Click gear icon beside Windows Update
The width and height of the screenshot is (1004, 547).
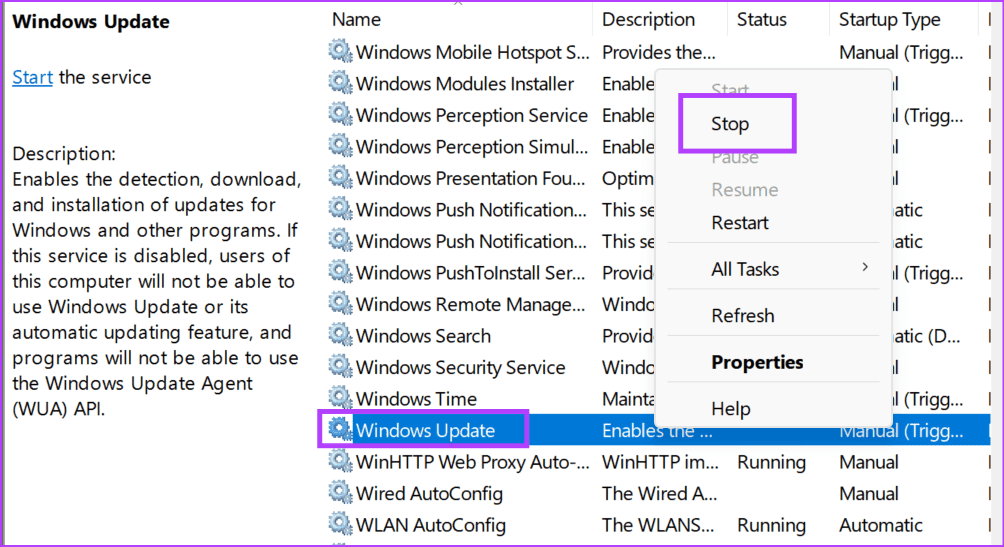tap(340, 429)
